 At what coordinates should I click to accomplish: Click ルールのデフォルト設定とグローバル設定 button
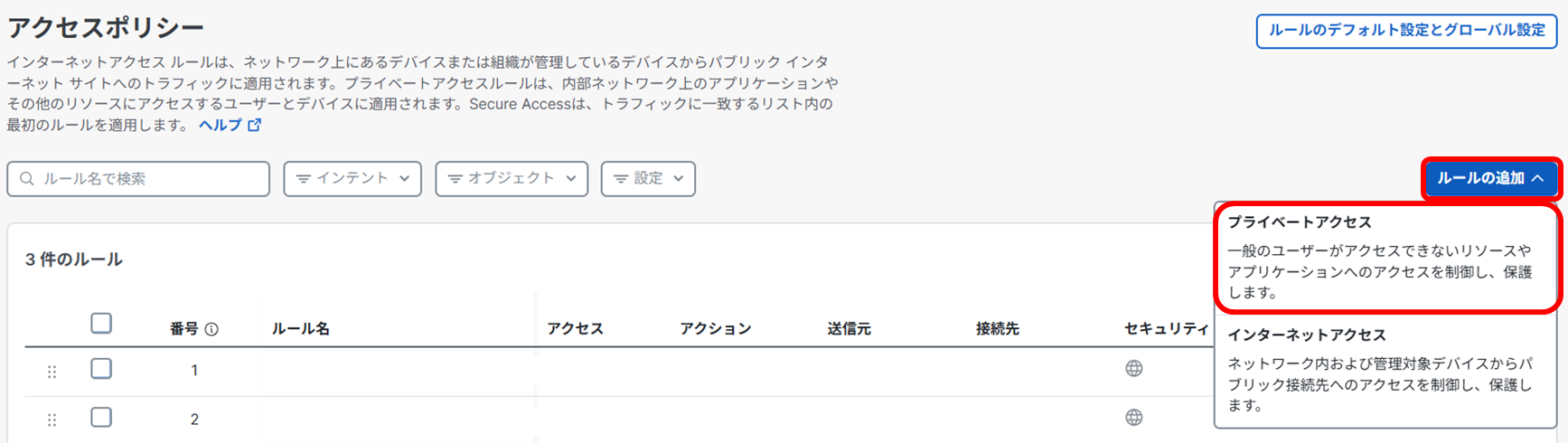(1406, 31)
